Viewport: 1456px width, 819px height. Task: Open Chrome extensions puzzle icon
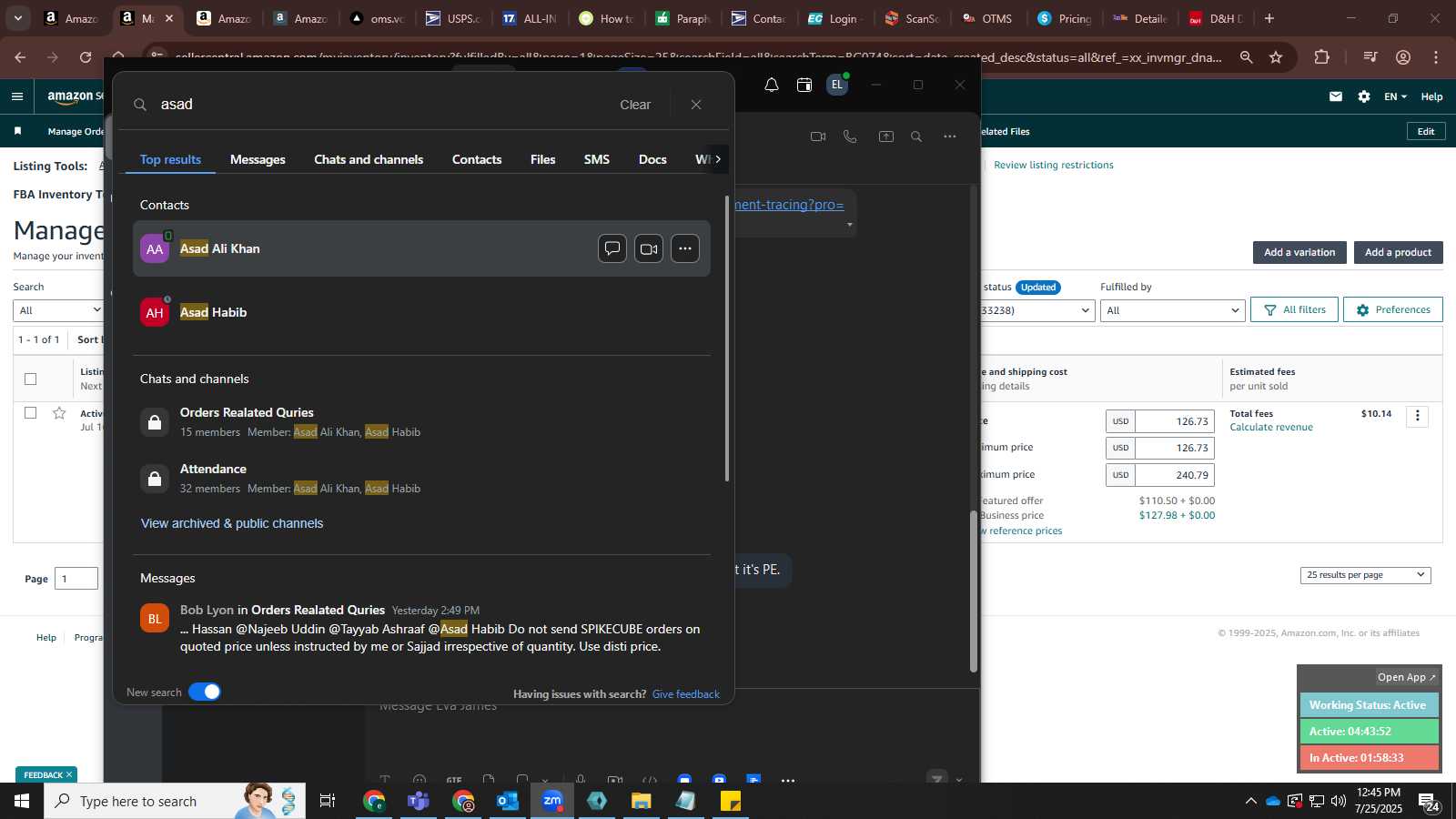[x=1322, y=57]
